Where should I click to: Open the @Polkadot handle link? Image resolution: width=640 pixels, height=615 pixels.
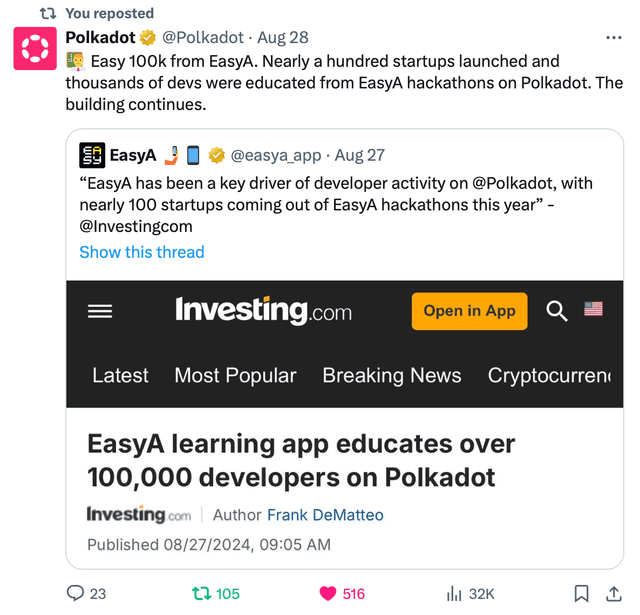pyautogui.click(x=203, y=37)
